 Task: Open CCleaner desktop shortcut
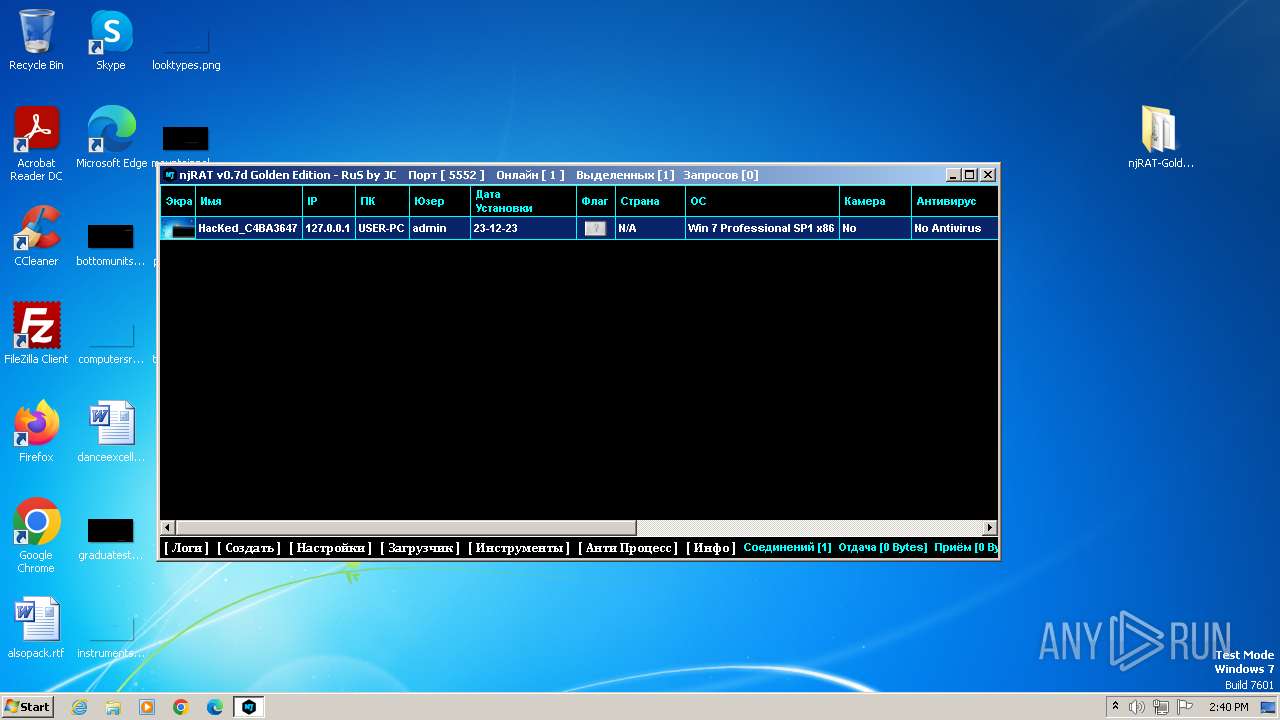click(36, 236)
